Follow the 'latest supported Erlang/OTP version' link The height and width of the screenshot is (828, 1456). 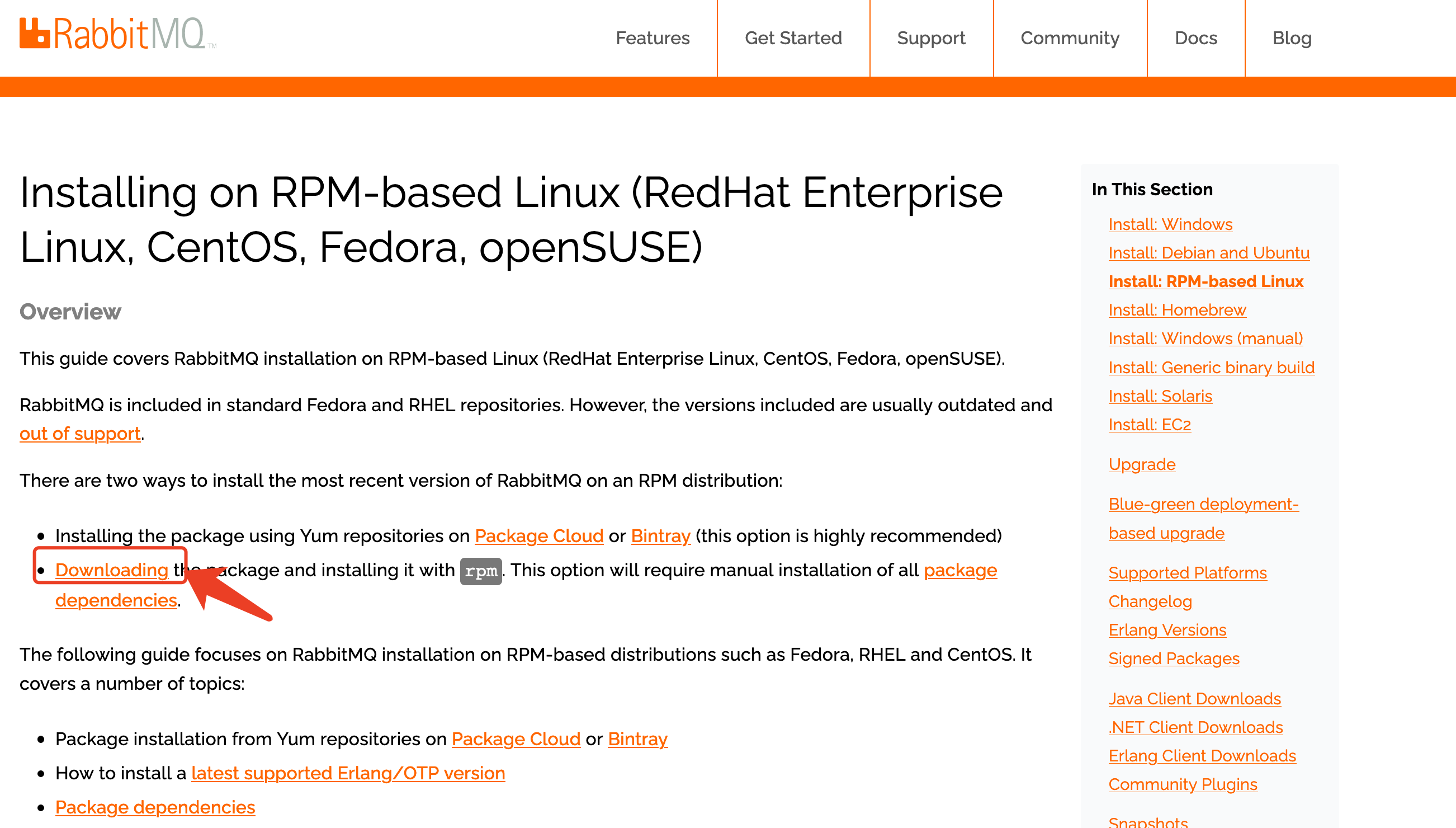pyautogui.click(x=348, y=773)
